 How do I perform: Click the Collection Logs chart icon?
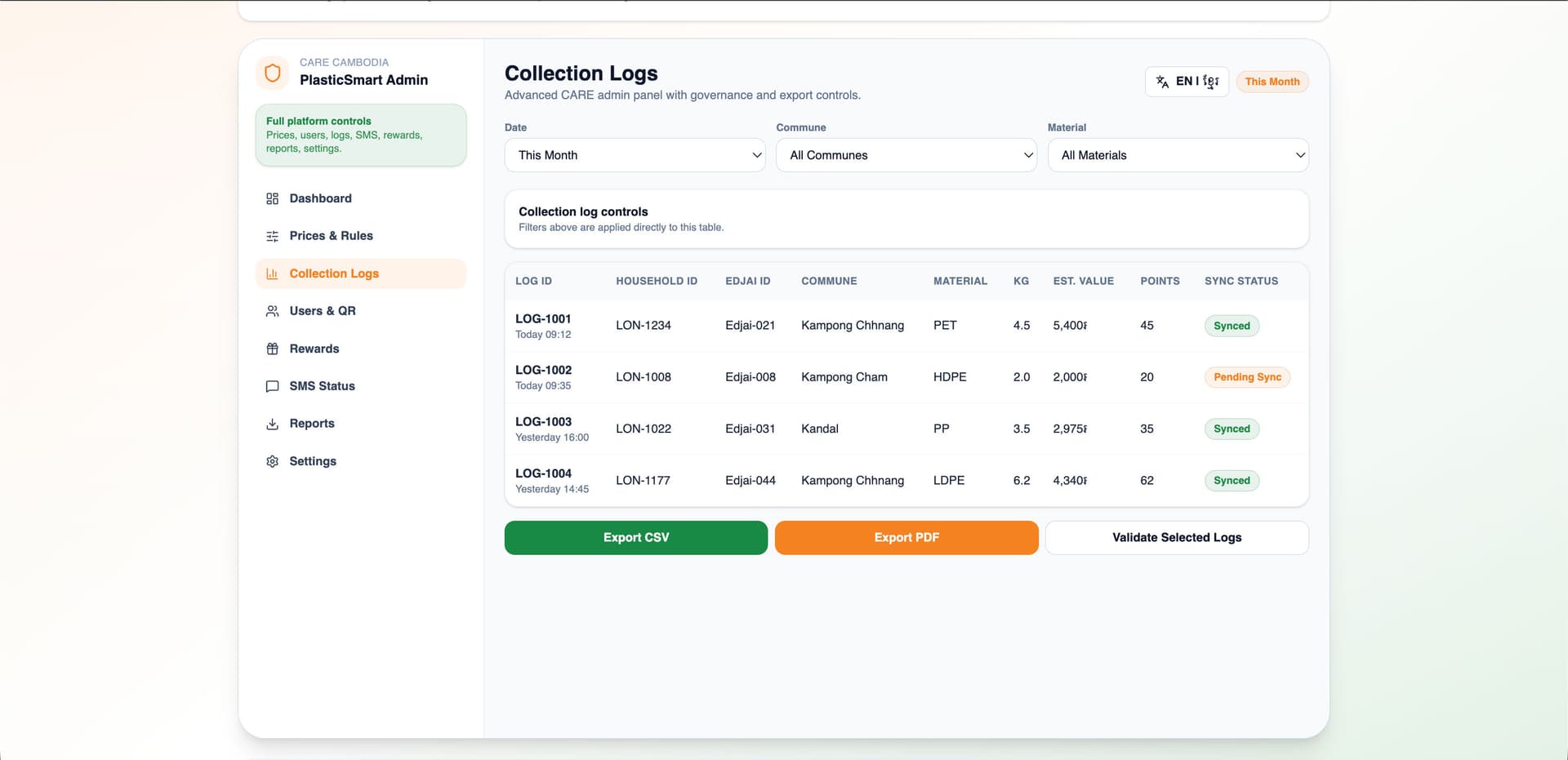[x=273, y=273]
